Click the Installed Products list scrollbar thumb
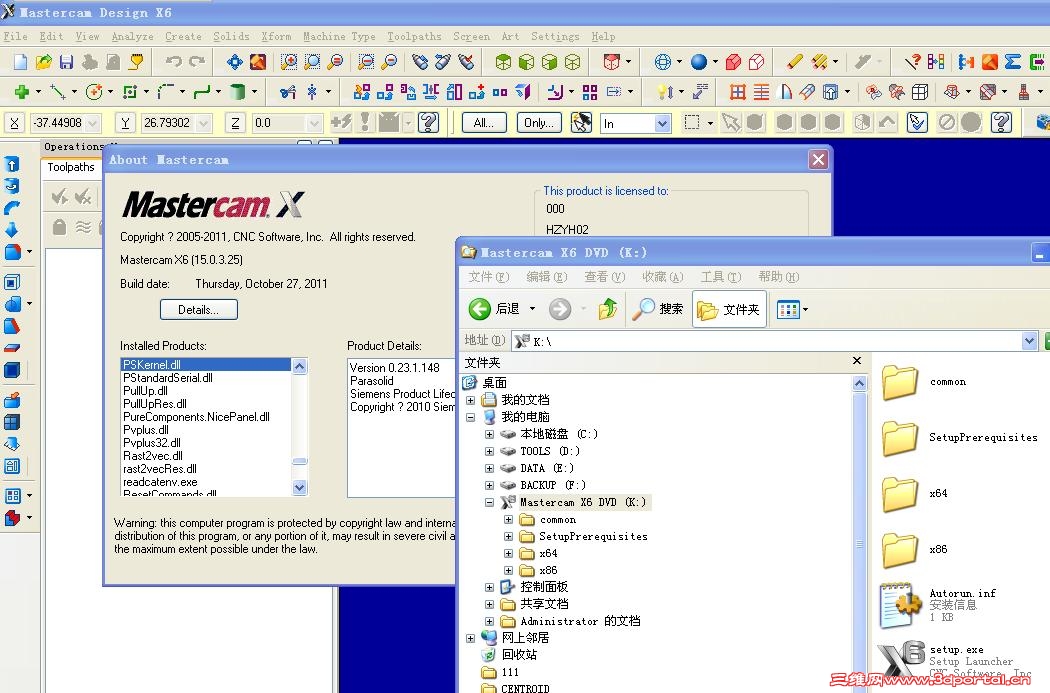The image size is (1050, 693). pyautogui.click(x=299, y=461)
